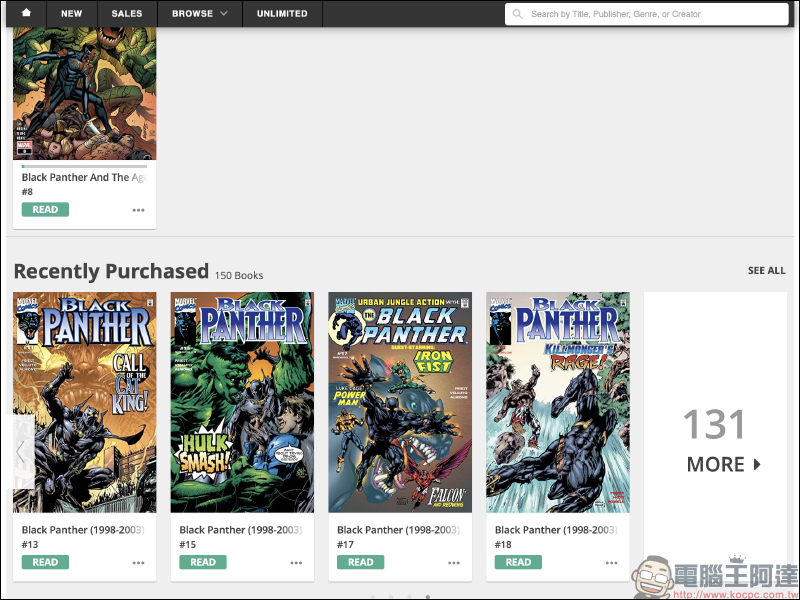
Task: Read Black Panther (1998-2003) #18
Action: point(518,562)
